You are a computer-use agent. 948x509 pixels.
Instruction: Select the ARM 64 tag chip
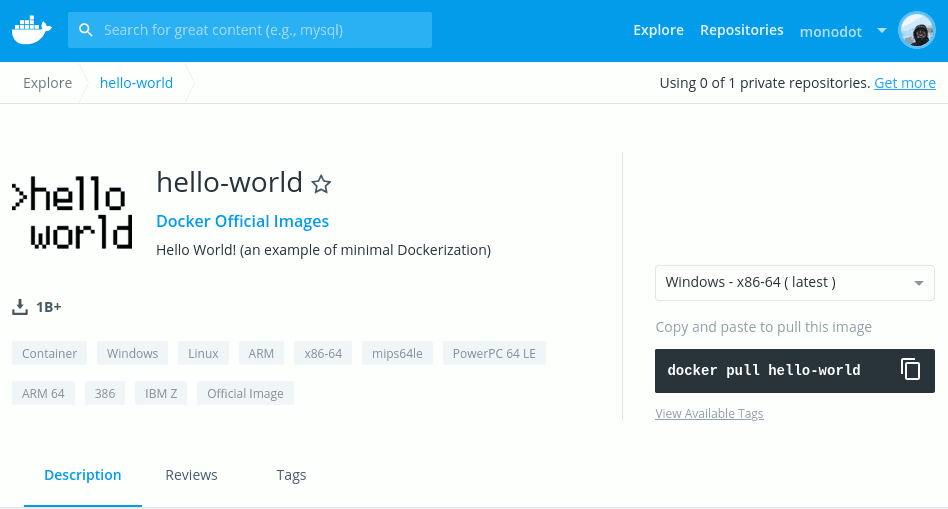click(43, 393)
